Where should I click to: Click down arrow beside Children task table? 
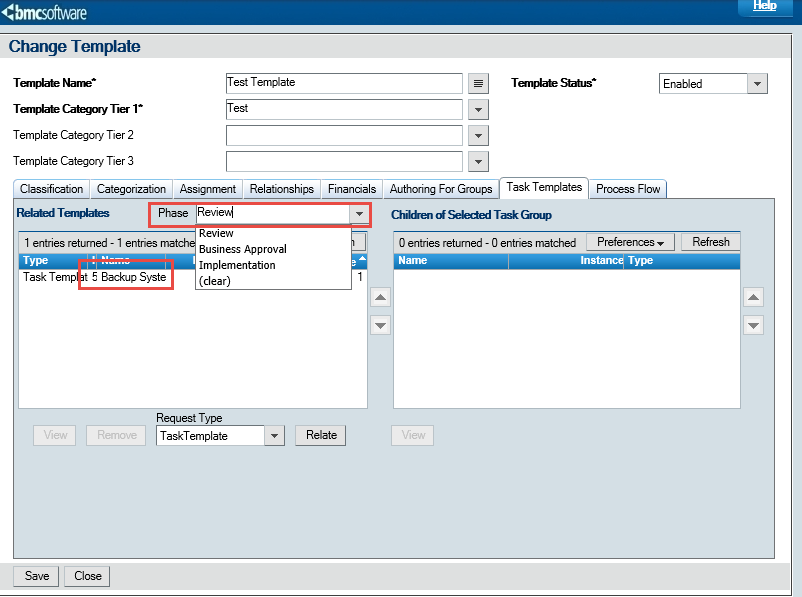754,325
